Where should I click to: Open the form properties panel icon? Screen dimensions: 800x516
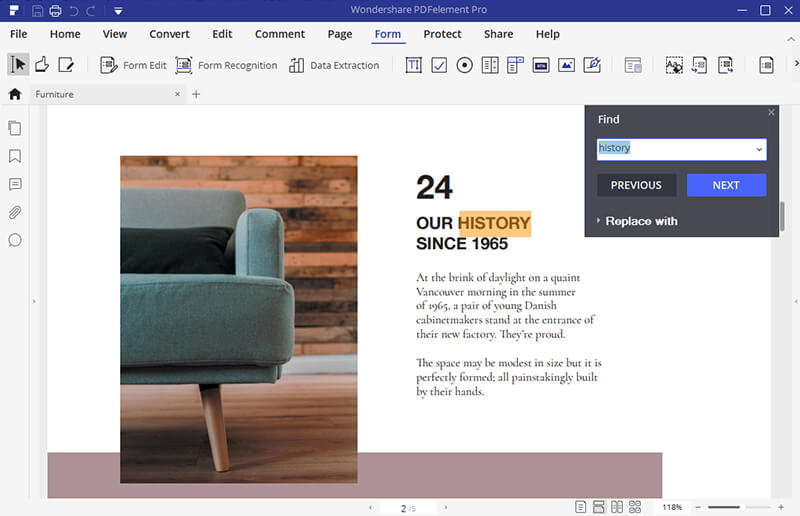pyautogui.click(x=633, y=65)
